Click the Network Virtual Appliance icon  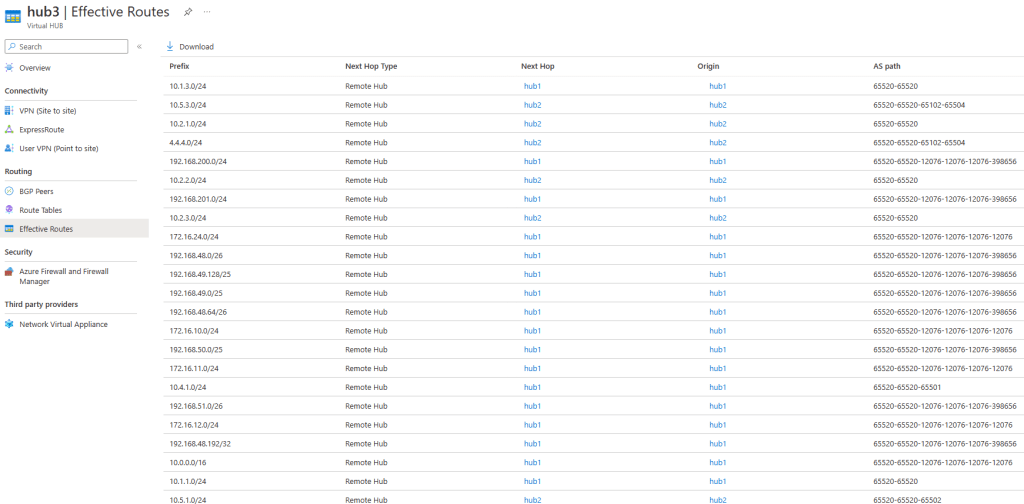[10, 324]
